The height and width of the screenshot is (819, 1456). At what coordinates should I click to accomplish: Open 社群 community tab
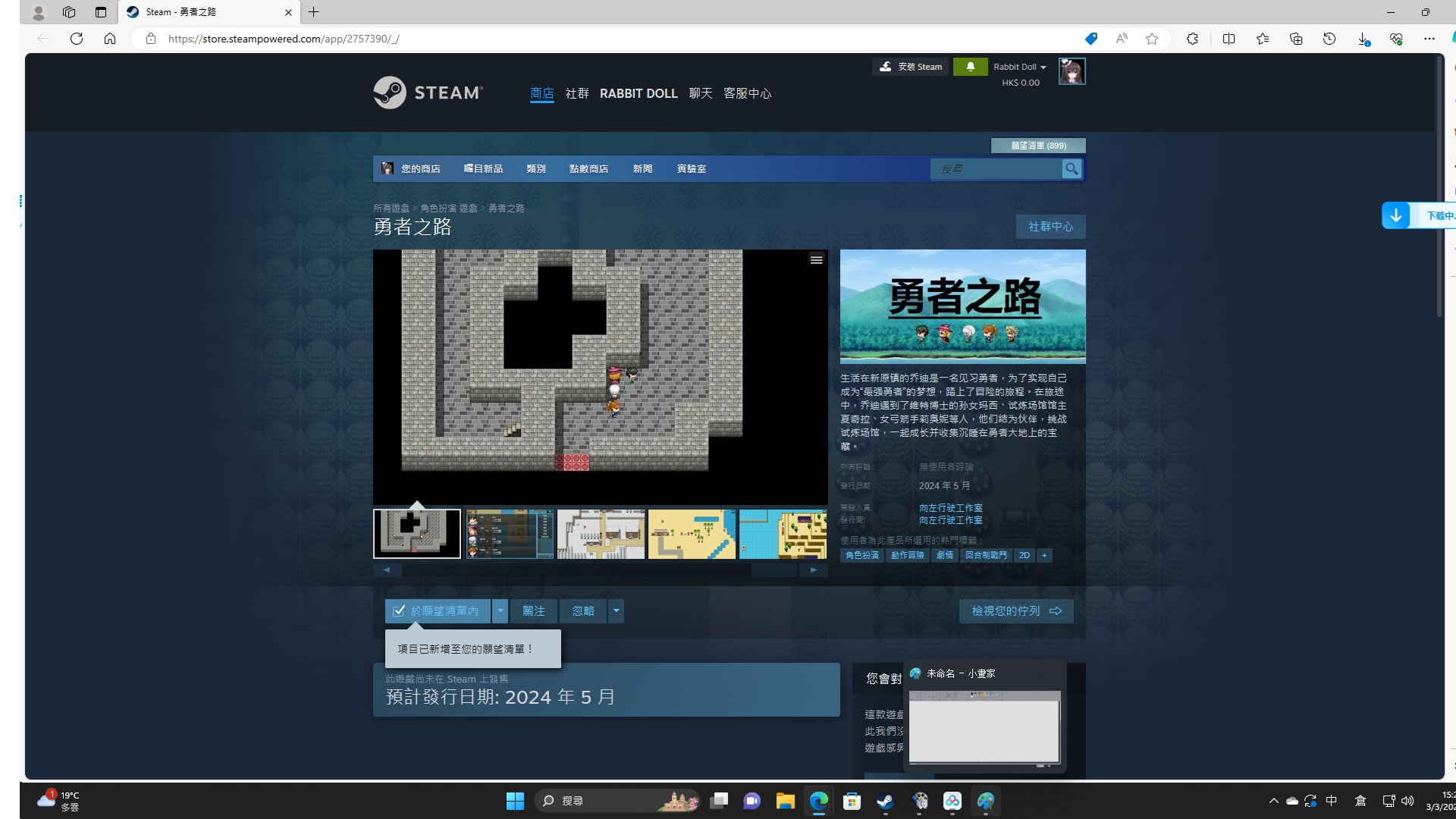577,93
